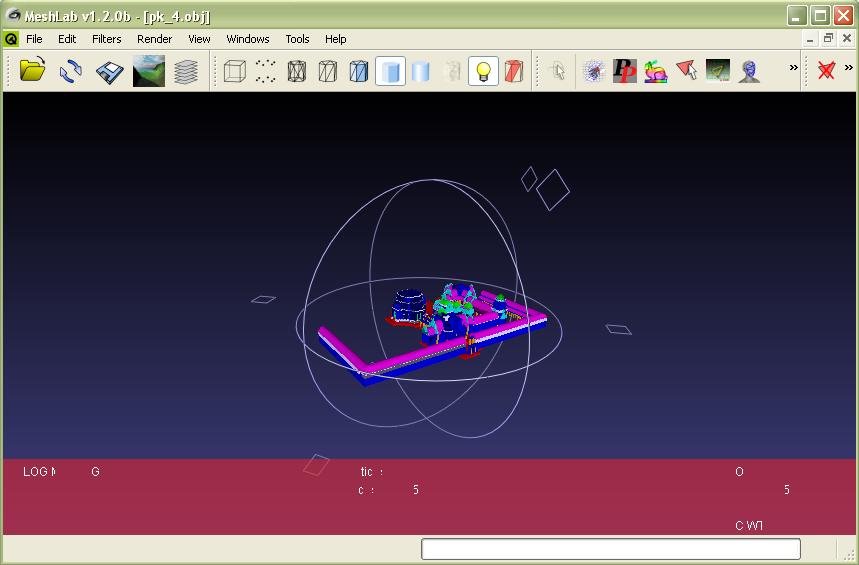859x565 pixels.
Task: Click the greyed texture render icon
Action: coord(452,71)
